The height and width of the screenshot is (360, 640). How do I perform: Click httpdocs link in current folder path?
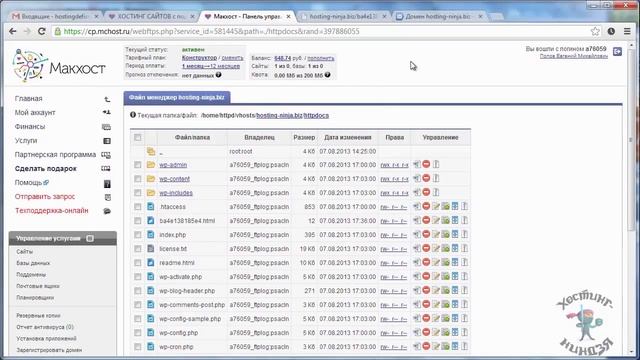coord(316,116)
